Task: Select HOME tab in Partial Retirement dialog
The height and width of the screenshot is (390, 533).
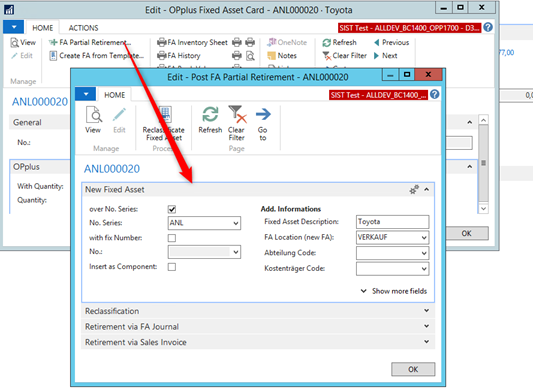Action: 115,95
